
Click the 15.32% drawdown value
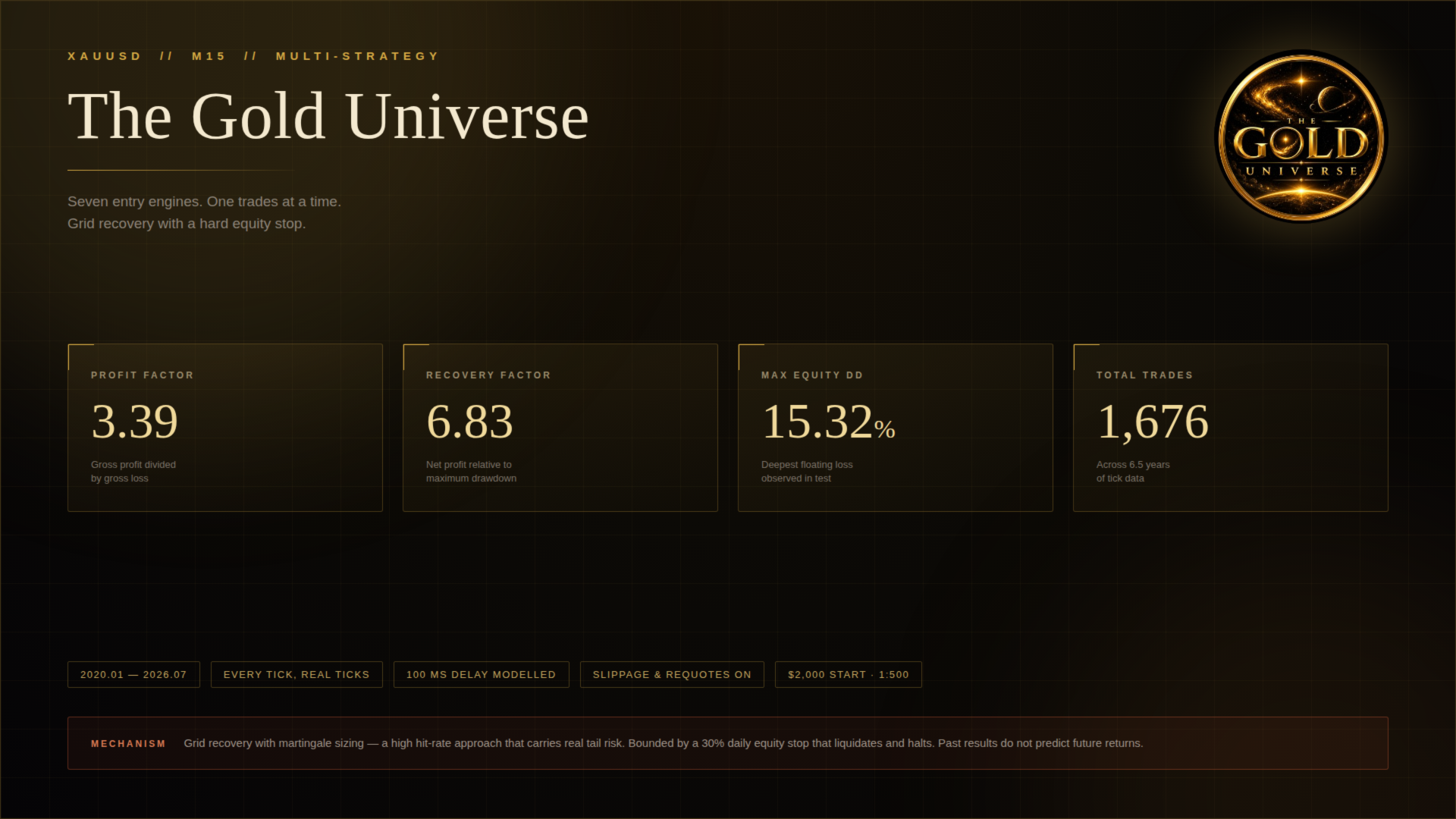829,422
